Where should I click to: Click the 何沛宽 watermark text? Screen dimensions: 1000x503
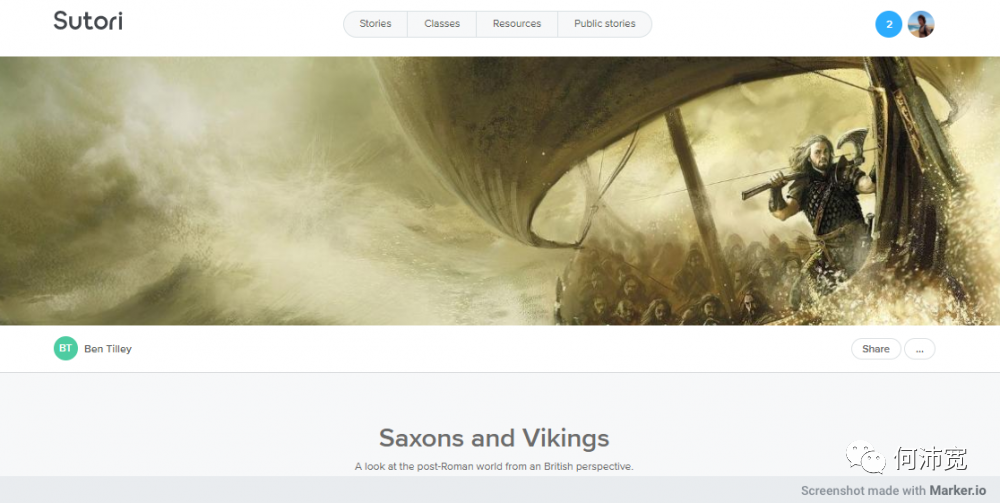pyautogui.click(x=930, y=459)
